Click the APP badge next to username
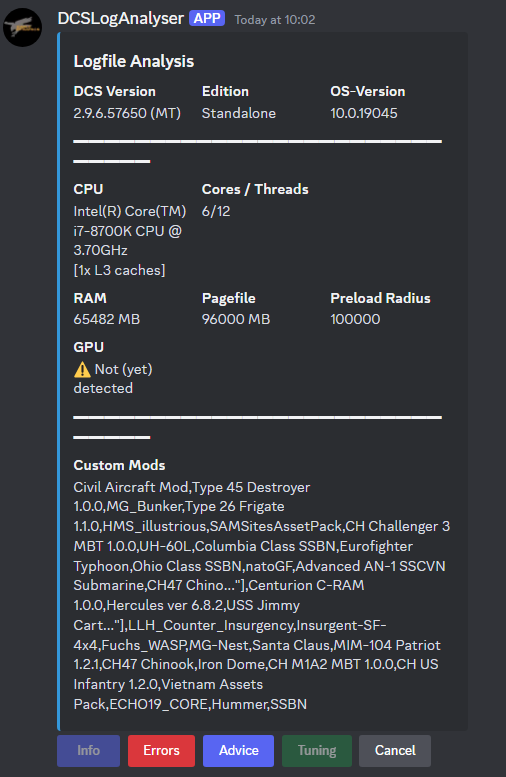This screenshot has height=777, width=506. 207,18
